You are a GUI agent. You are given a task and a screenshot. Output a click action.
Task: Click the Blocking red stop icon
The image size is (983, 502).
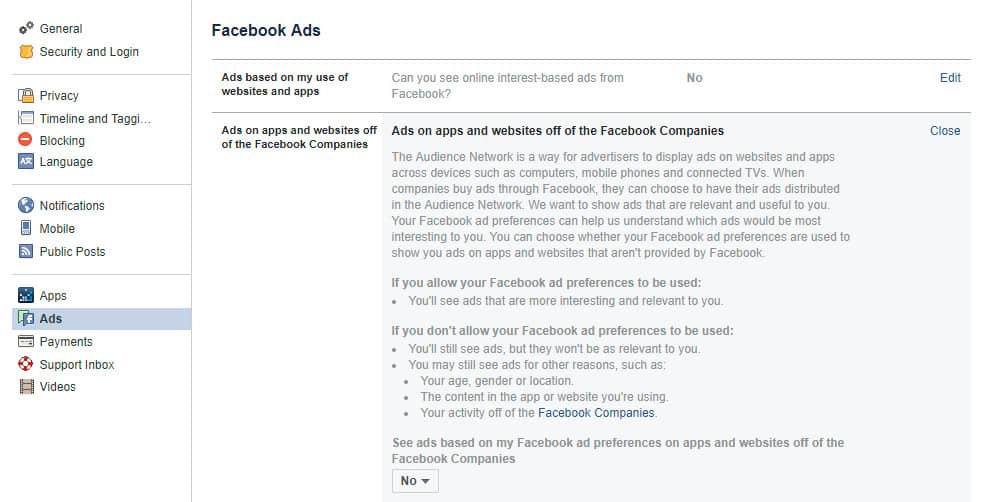click(x=26, y=141)
